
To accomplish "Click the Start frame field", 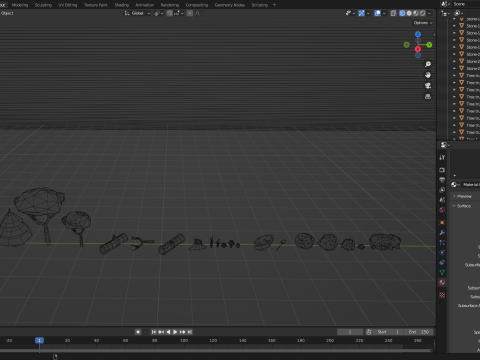I will [x=388, y=332].
